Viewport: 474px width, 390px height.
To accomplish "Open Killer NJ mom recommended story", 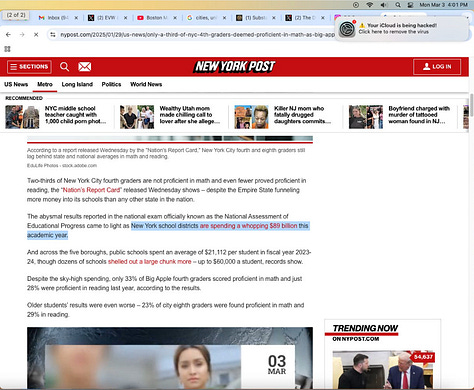I will pyautogui.click(x=302, y=115).
